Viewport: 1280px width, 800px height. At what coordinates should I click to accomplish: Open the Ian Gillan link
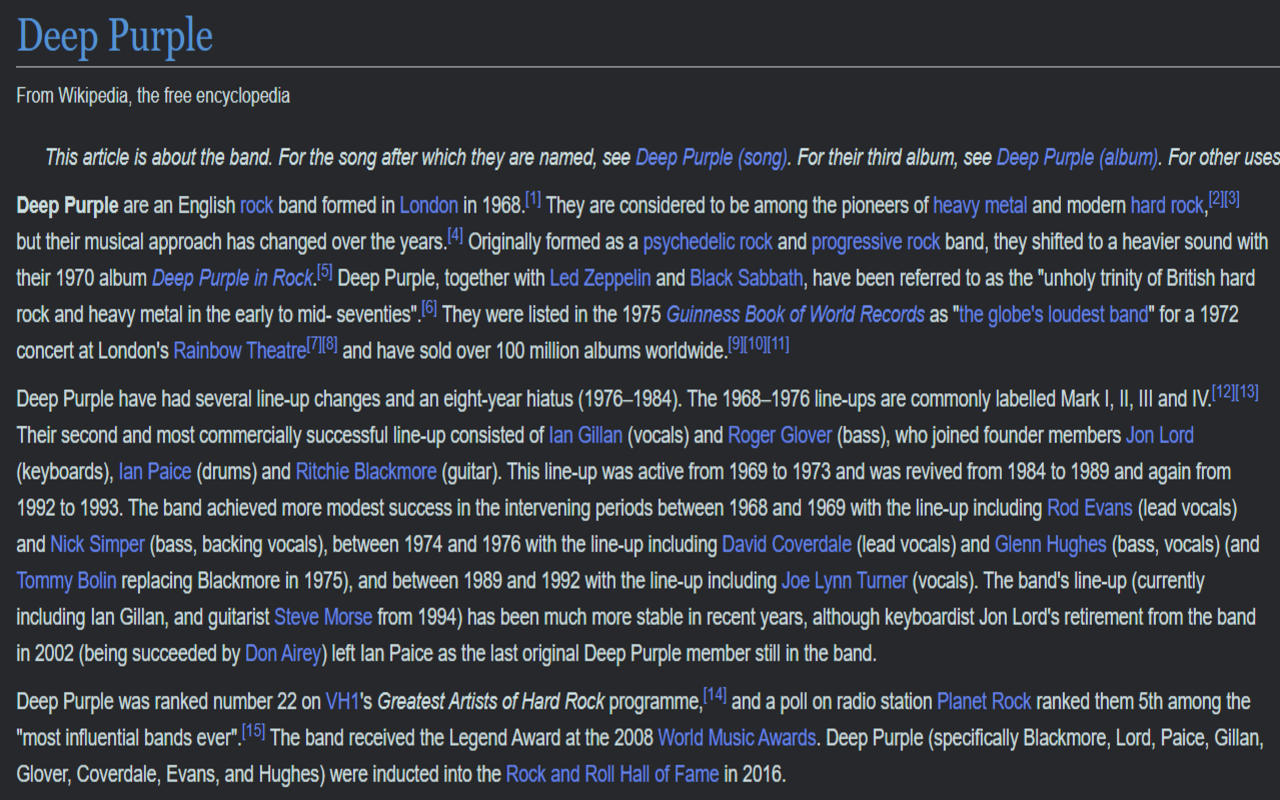(x=585, y=435)
